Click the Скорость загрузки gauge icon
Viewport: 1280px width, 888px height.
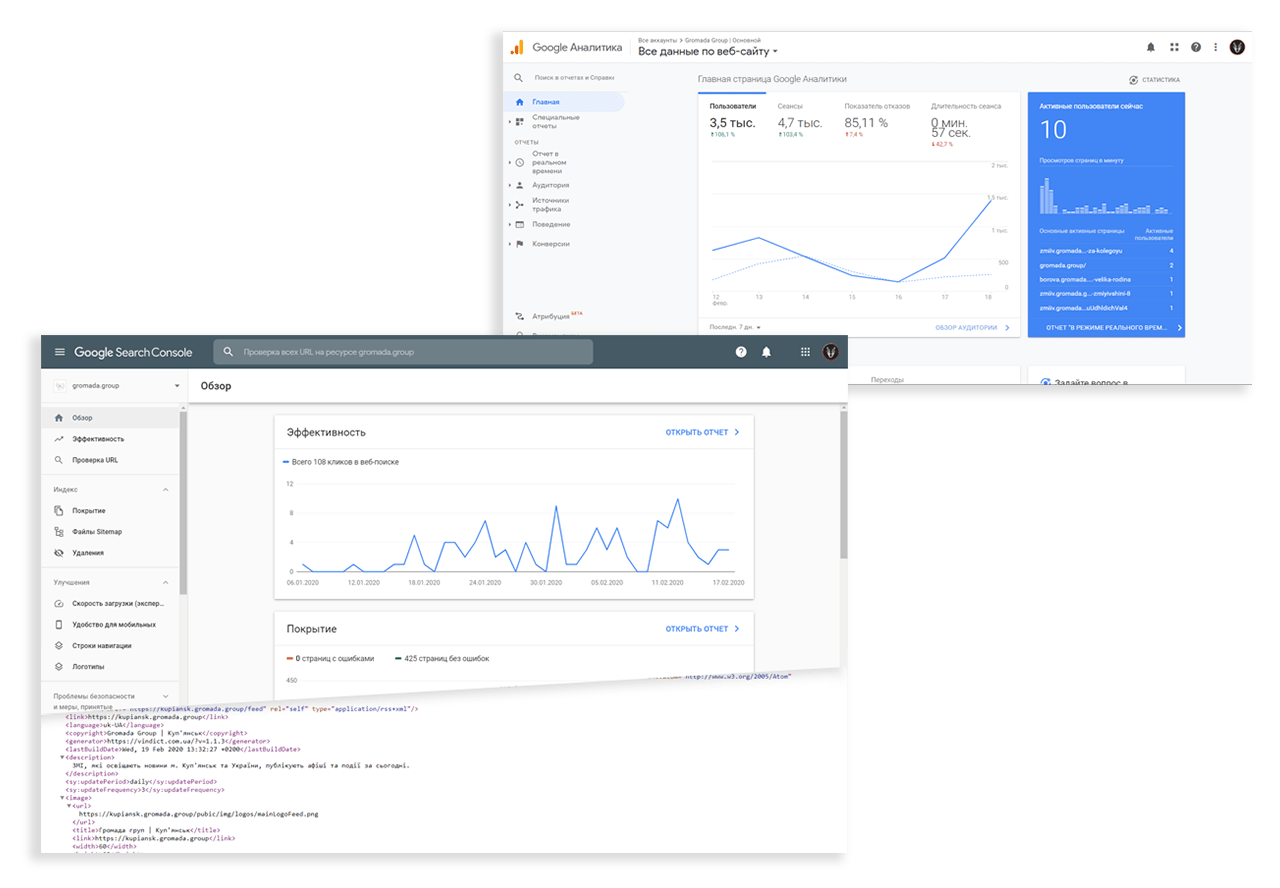pos(59,604)
